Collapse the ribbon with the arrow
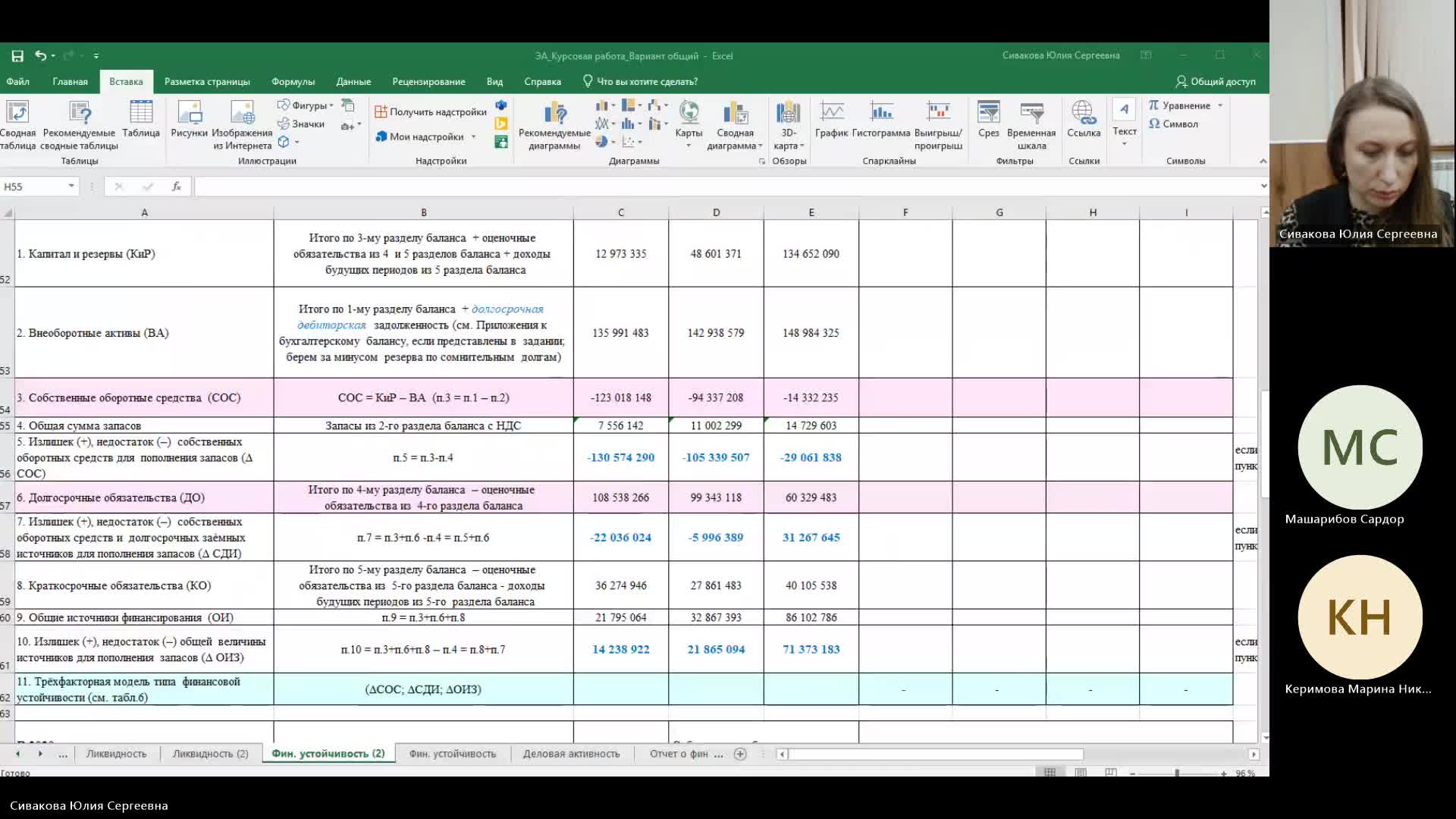Image resolution: width=1456 pixels, height=819 pixels. coord(1263,161)
